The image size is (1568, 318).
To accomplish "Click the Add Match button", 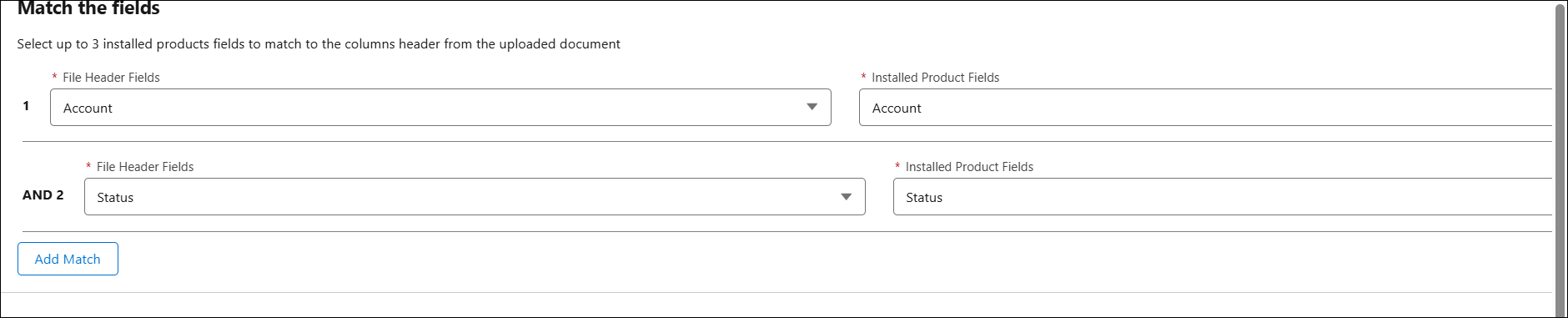I will (68, 259).
